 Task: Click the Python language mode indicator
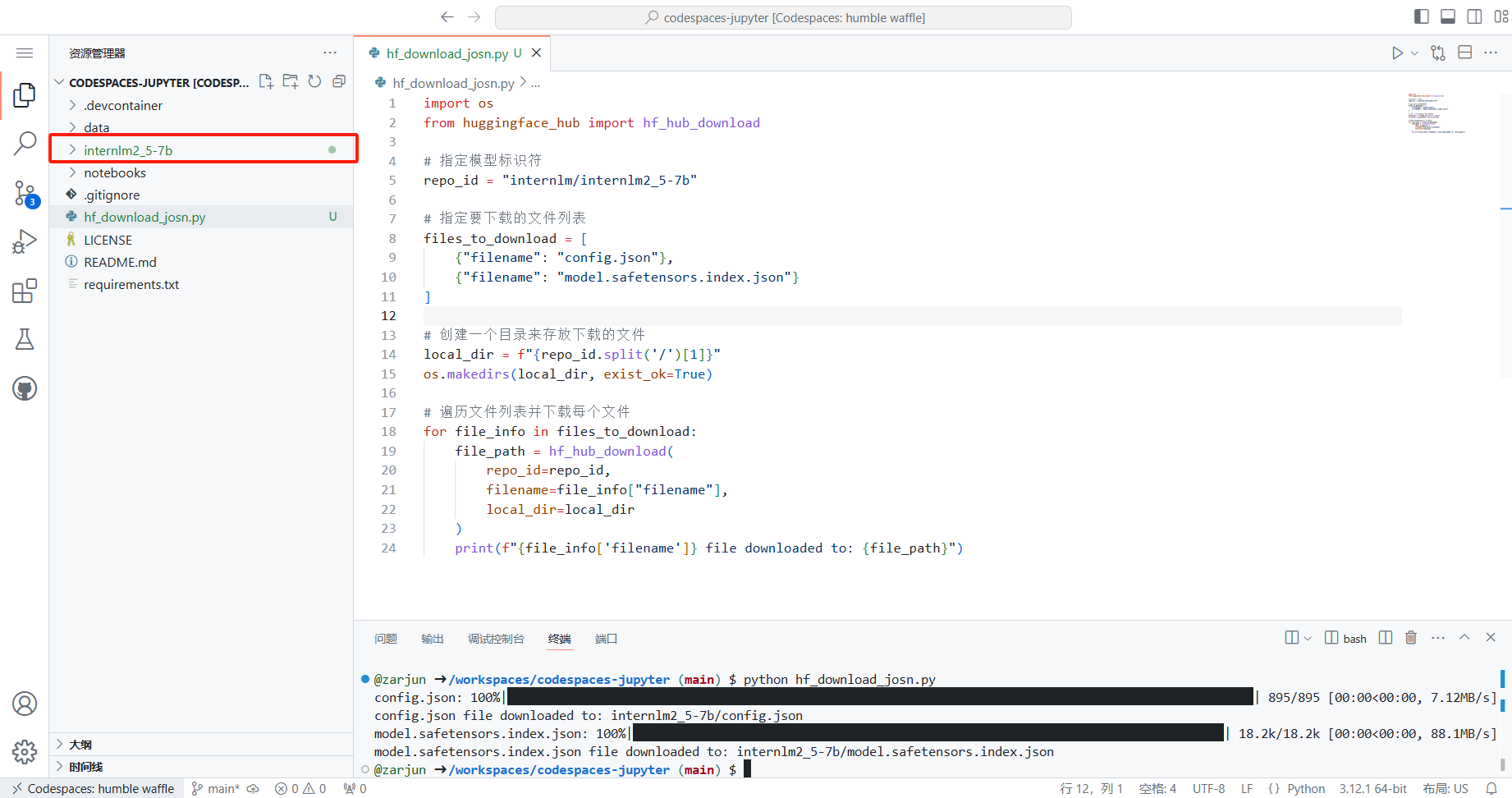tap(1306, 788)
